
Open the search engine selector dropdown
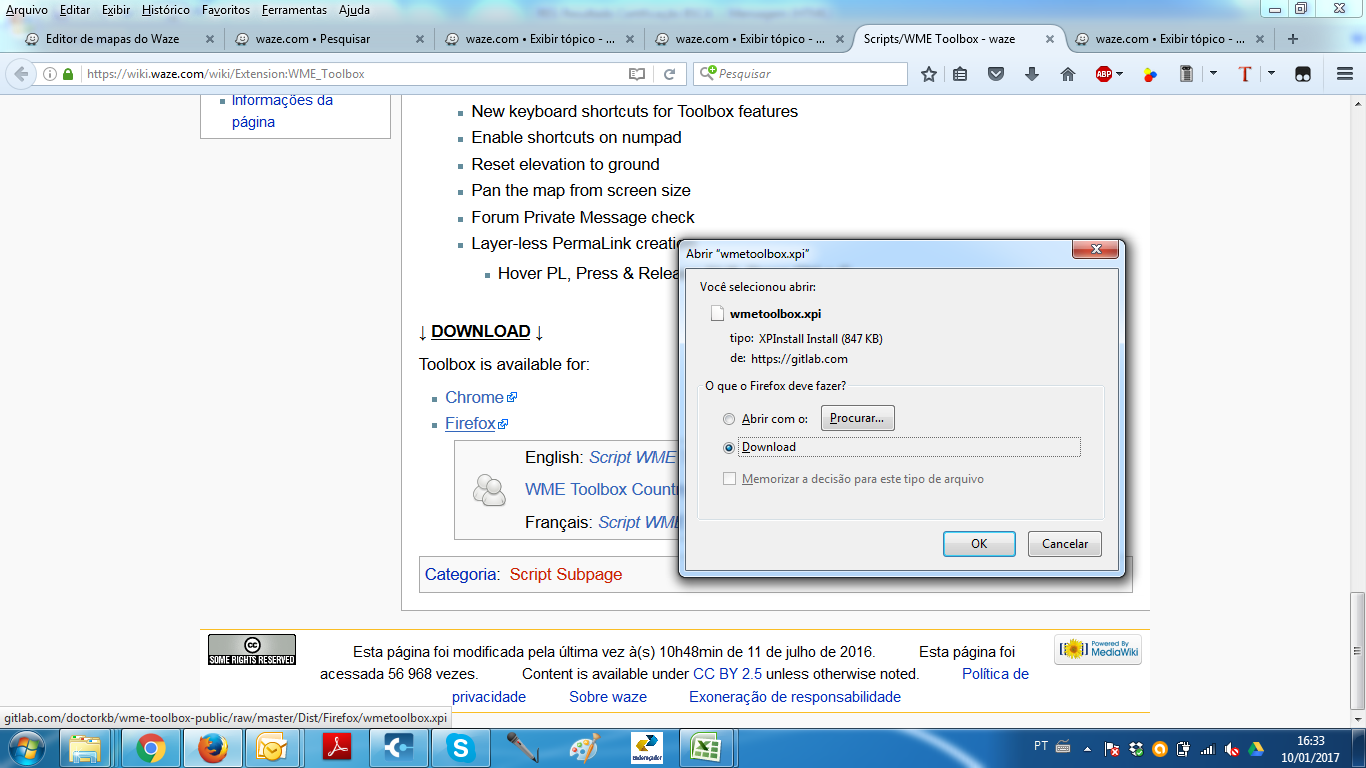click(708, 74)
